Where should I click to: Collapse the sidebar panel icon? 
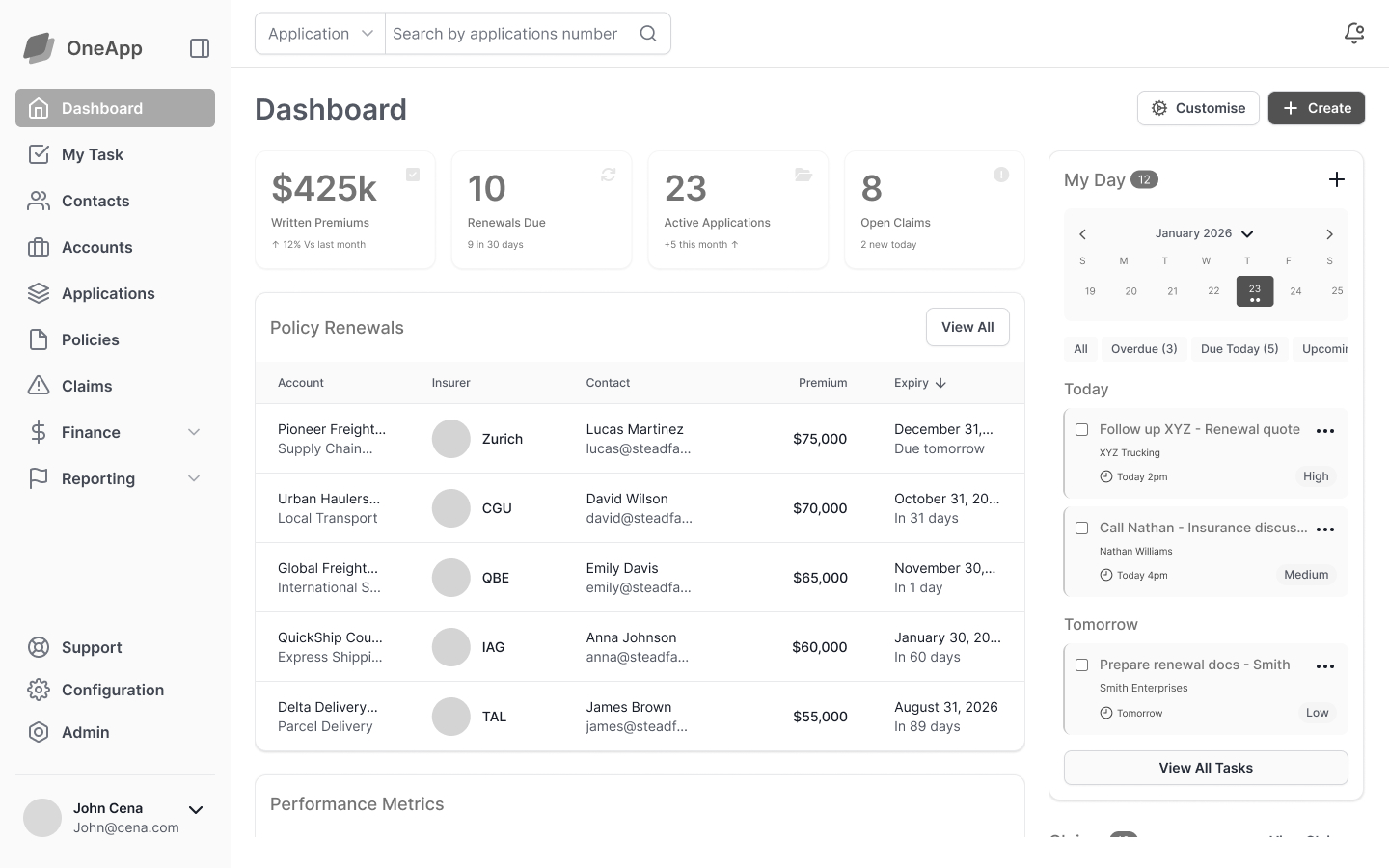200,48
